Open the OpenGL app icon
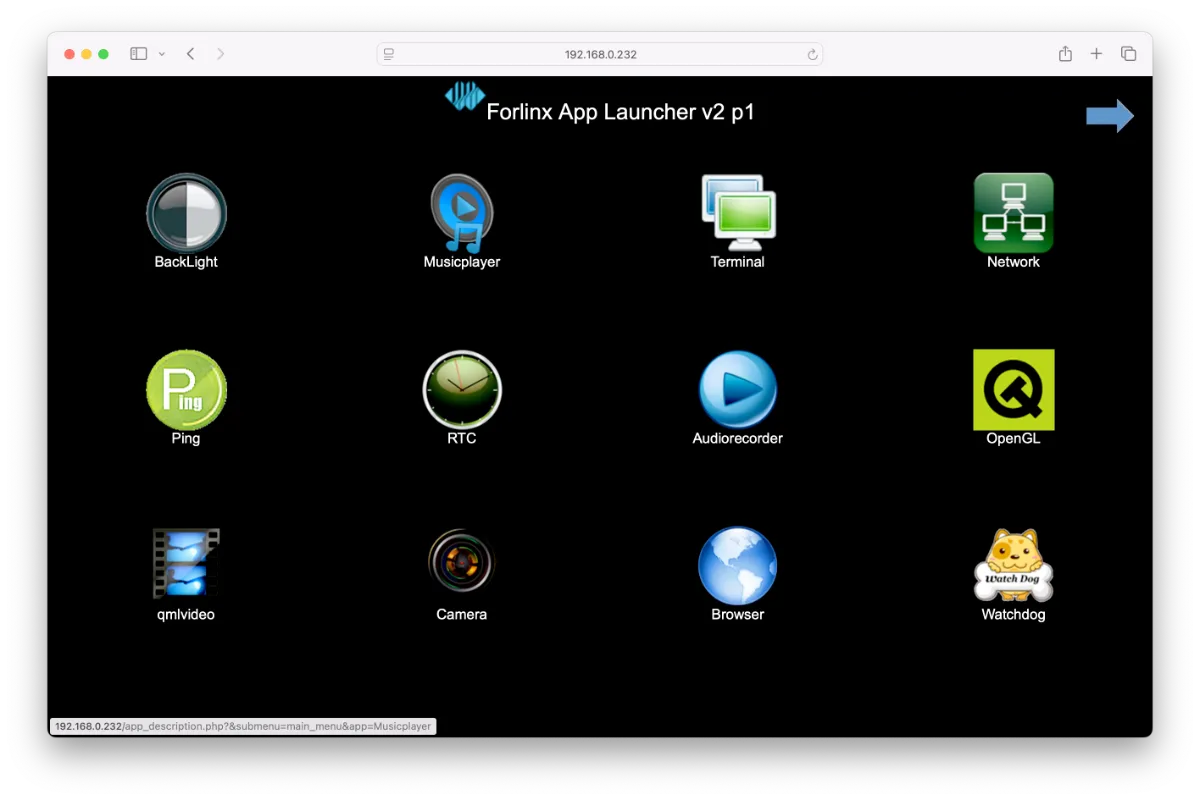The image size is (1200, 800). (1013, 389)
